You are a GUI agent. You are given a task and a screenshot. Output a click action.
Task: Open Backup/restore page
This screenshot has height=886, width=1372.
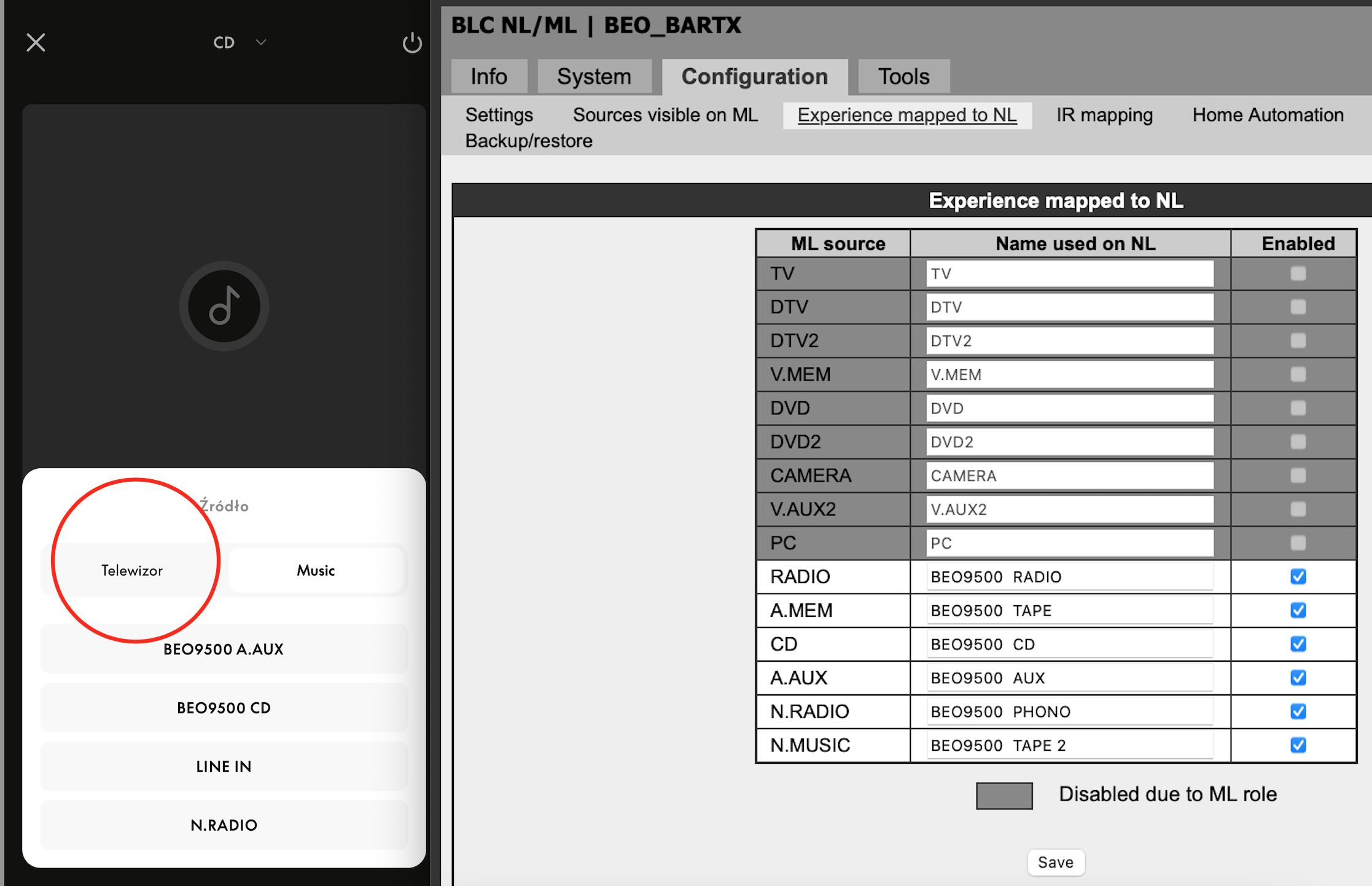click(x=529, y=141)
